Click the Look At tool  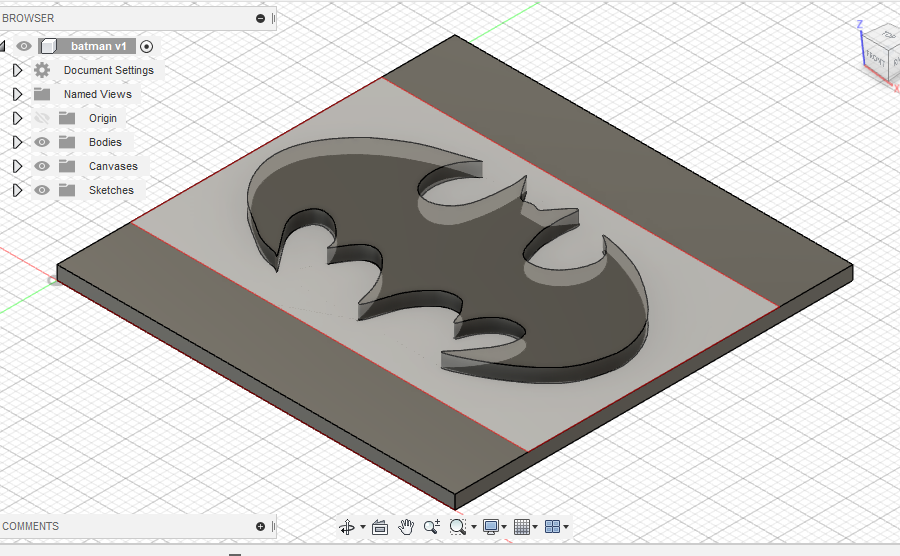click(380, 527)
